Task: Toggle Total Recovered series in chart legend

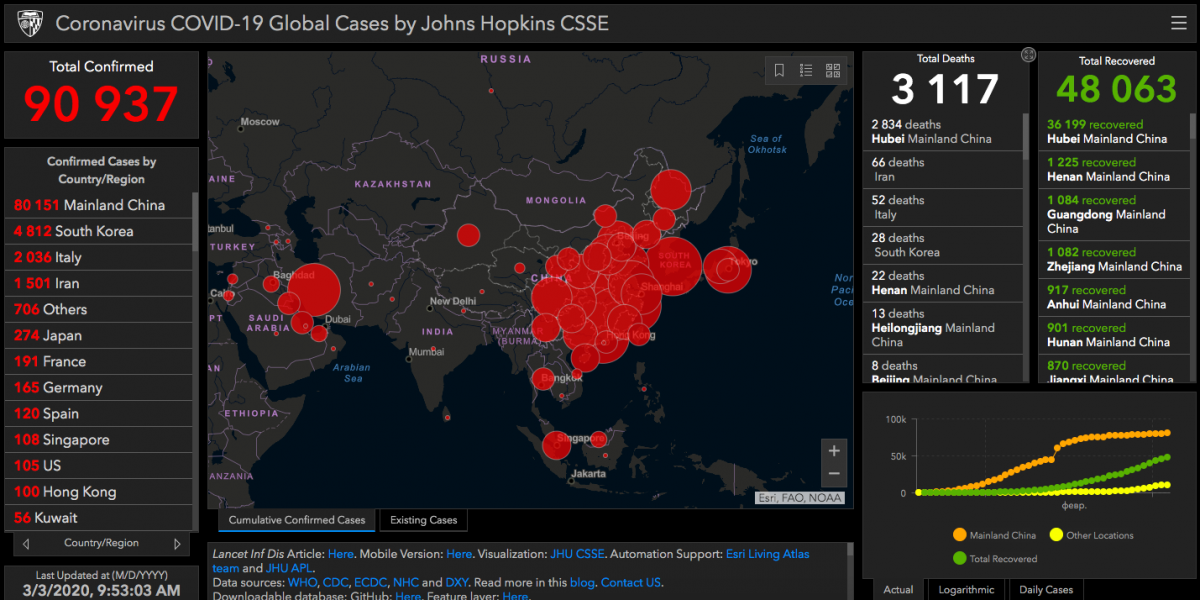Action: [x=995, y=559]
